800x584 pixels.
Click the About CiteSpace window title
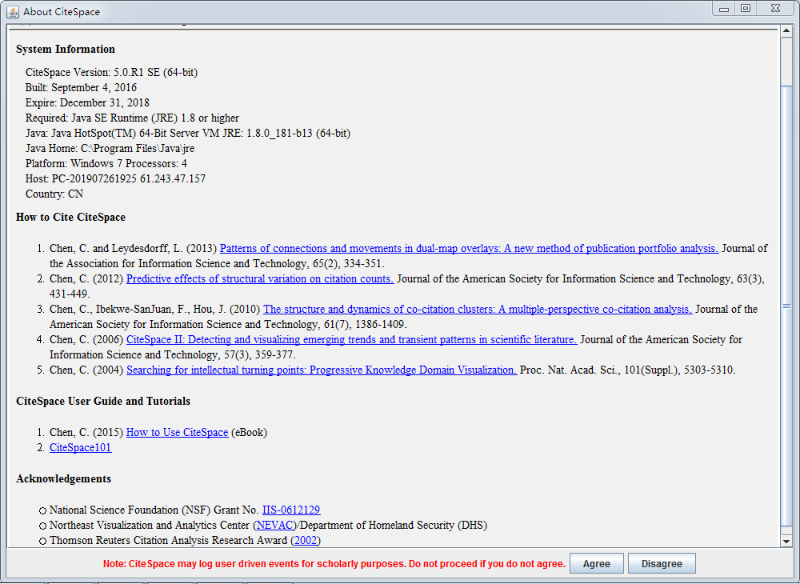point(61,12)
